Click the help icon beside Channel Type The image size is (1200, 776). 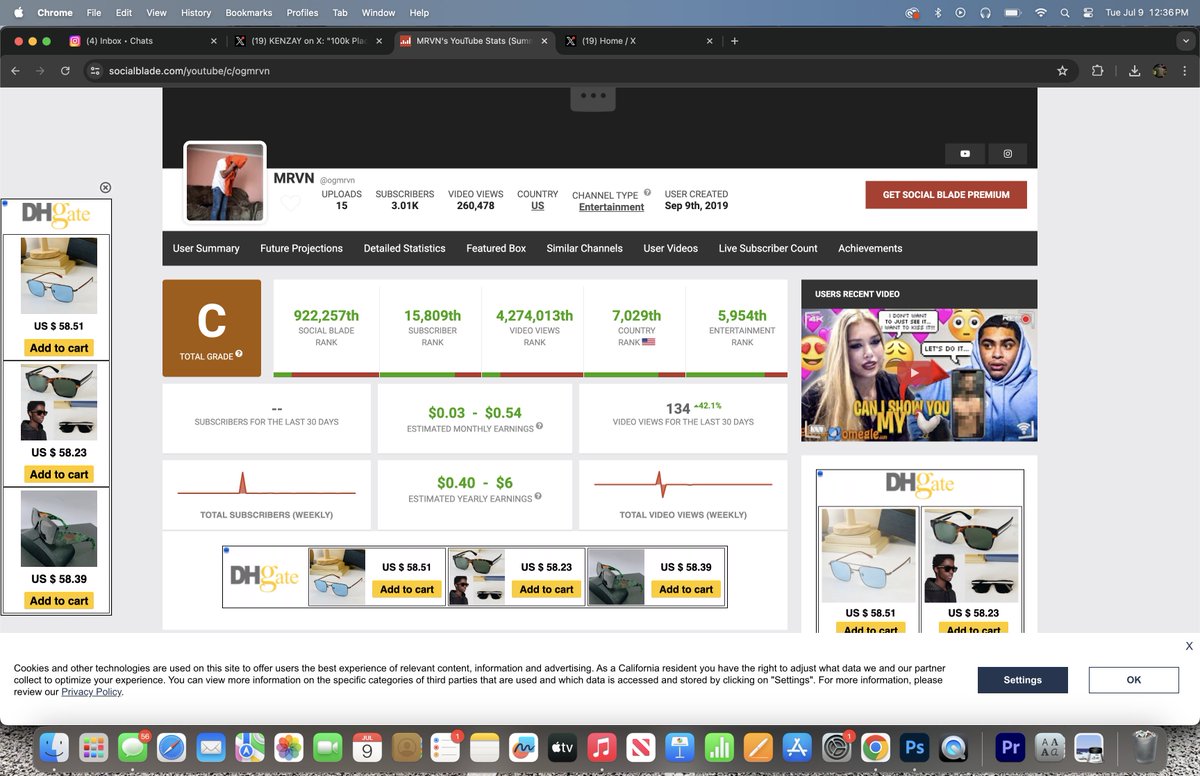tap(647, 193)
